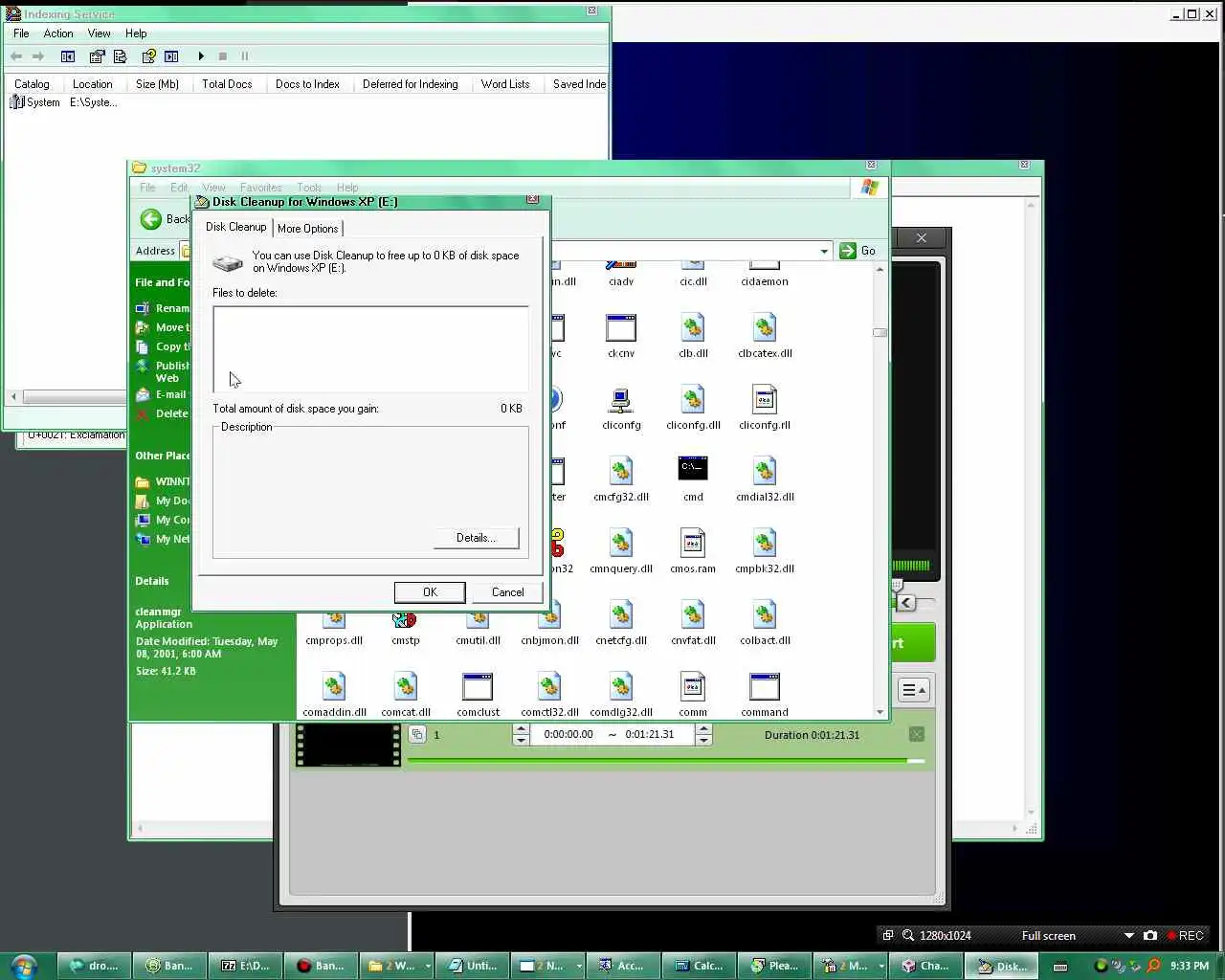Click OK in Disk Cleanup dialog
The width and height of the screenshot is (1225, 980).
(x=430, y=592)
